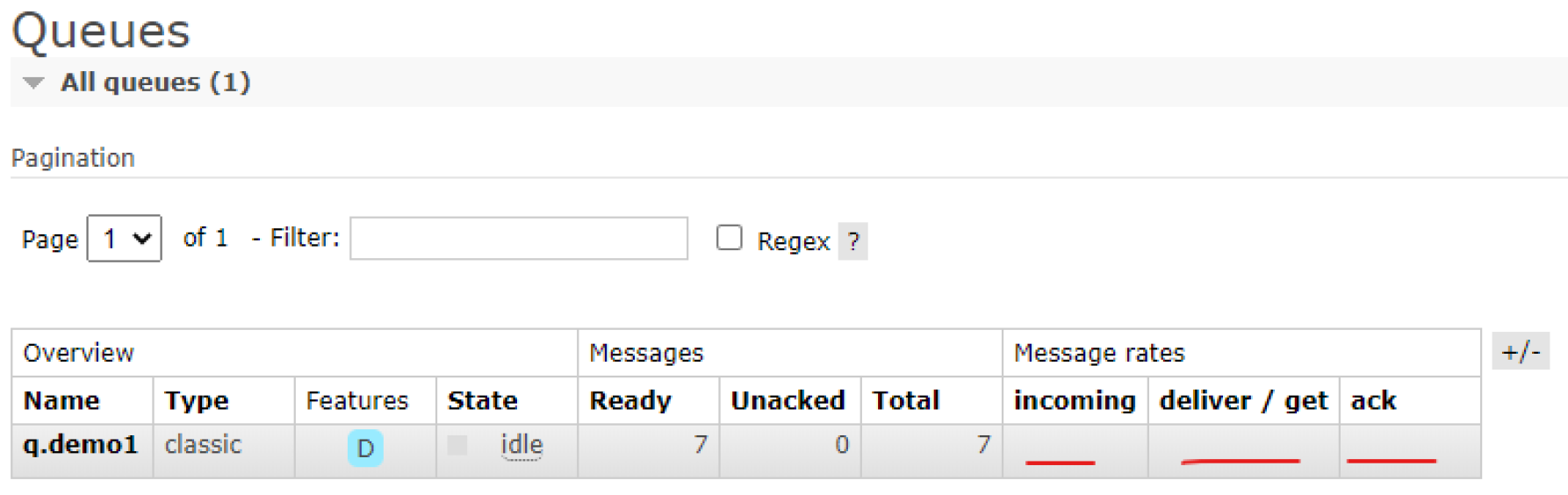The width and height of the screenshot is (1568, 495).
Task: Click the Filter text input field
Action: (518, 239)
